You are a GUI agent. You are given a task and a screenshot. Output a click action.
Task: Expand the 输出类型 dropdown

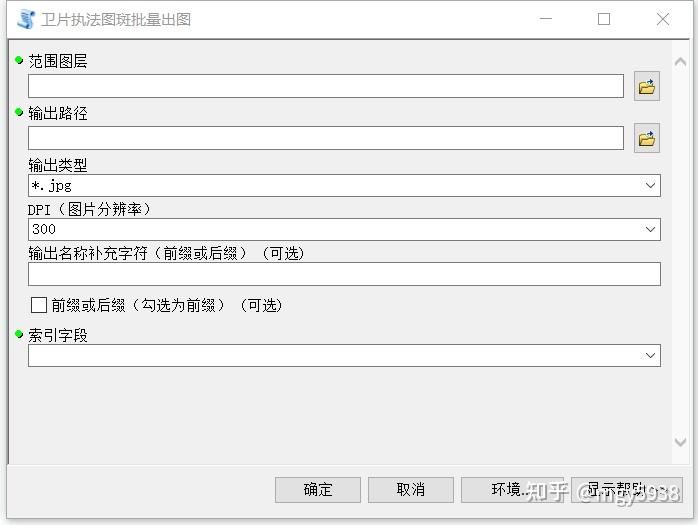tap(650, 185)
